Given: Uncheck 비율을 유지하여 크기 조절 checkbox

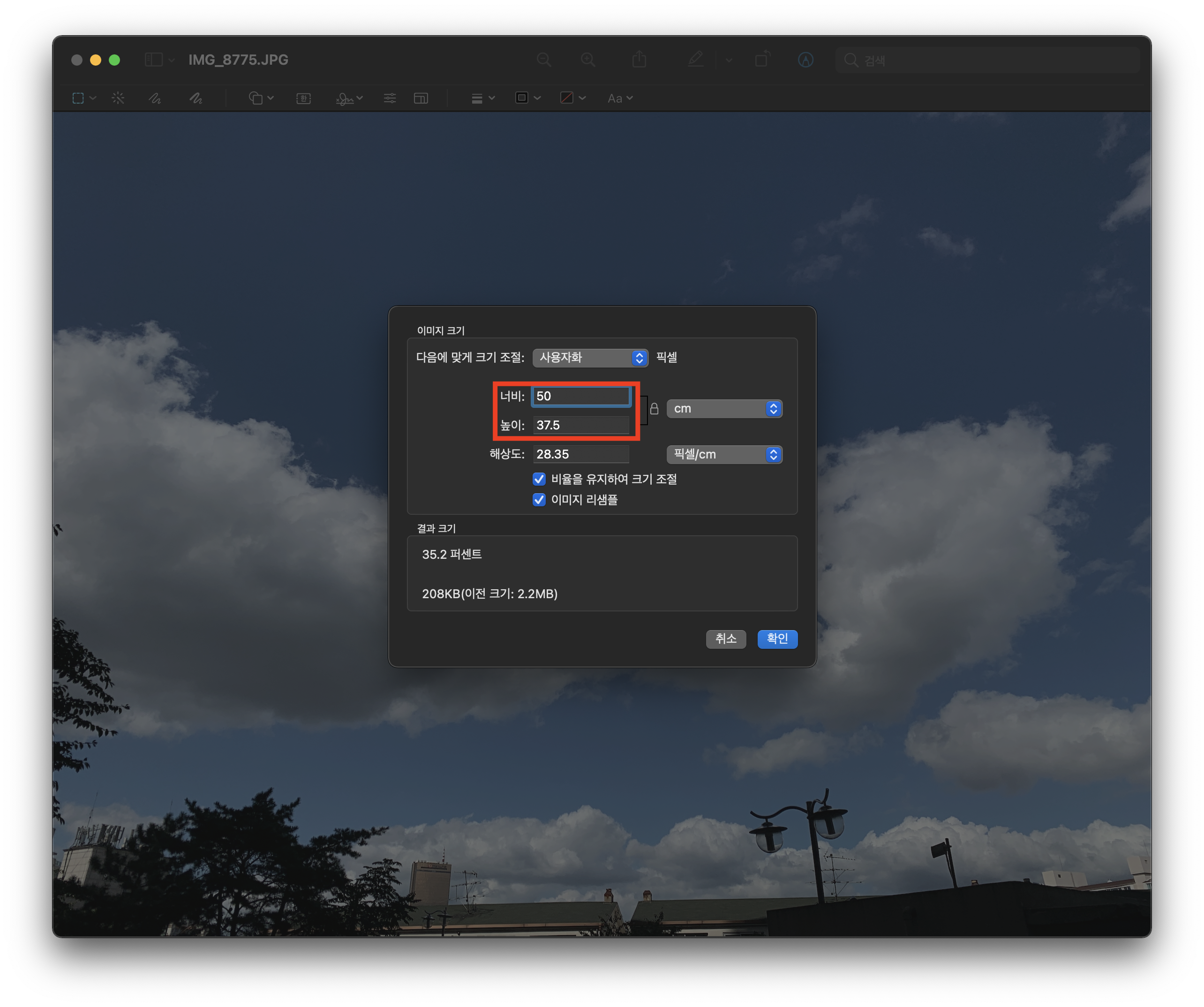Looking at the screenshot, I should coord(539,479).
